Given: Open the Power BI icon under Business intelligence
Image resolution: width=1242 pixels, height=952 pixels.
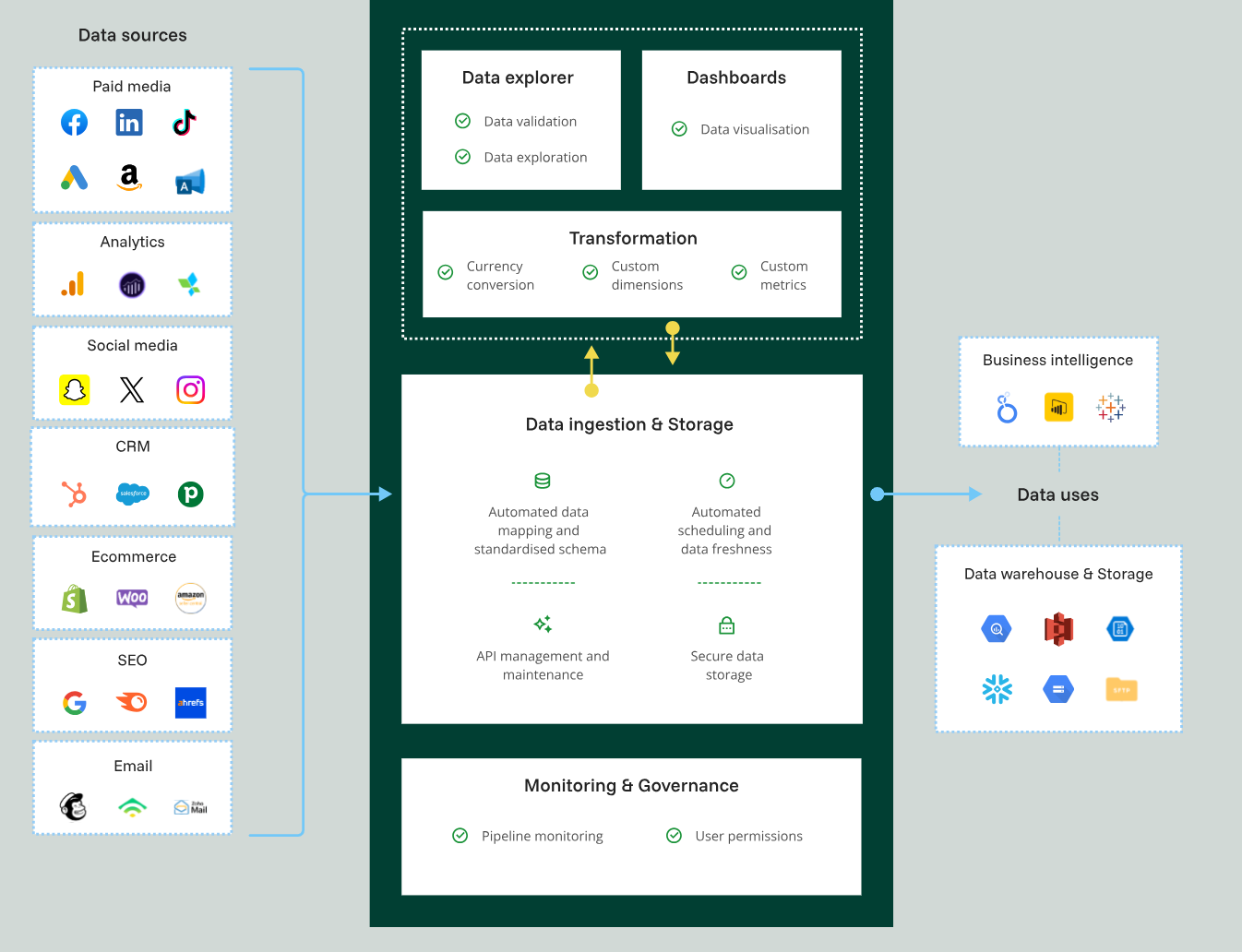Looking at the screenshot, I should tap(1058, 407).
